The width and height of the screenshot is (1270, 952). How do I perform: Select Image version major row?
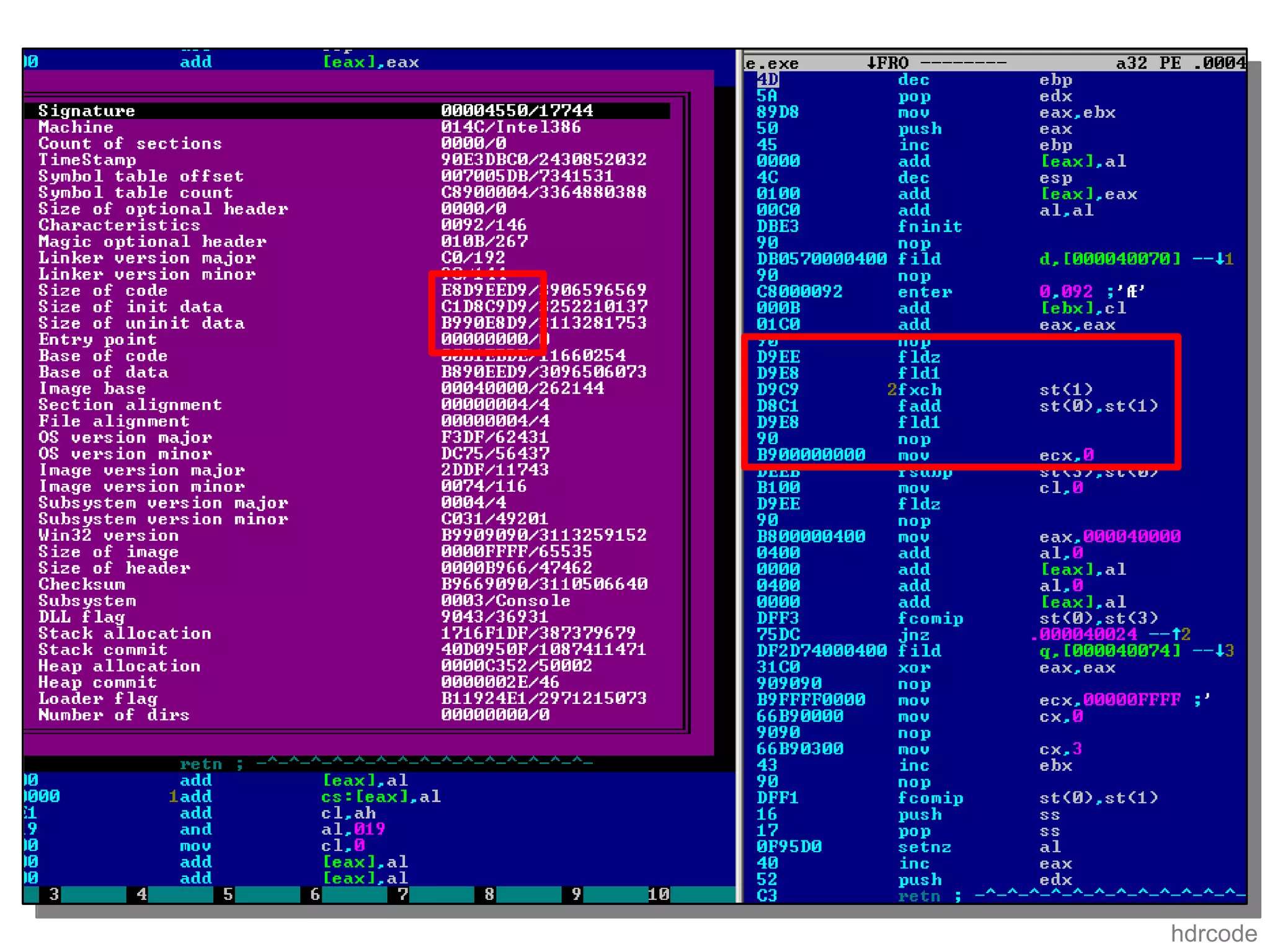347,469
